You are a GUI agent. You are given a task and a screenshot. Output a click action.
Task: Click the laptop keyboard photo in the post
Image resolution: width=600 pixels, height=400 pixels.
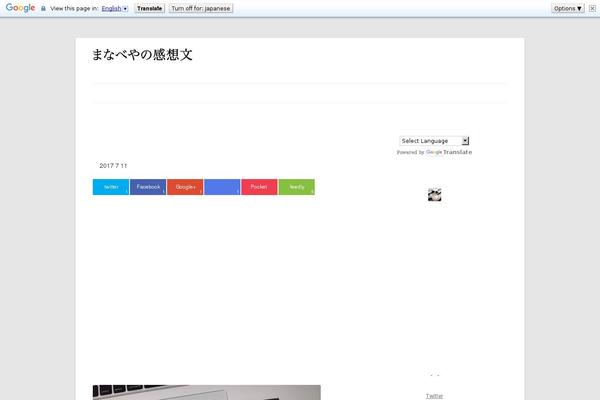pyautogui.click(x=207, y=392)
